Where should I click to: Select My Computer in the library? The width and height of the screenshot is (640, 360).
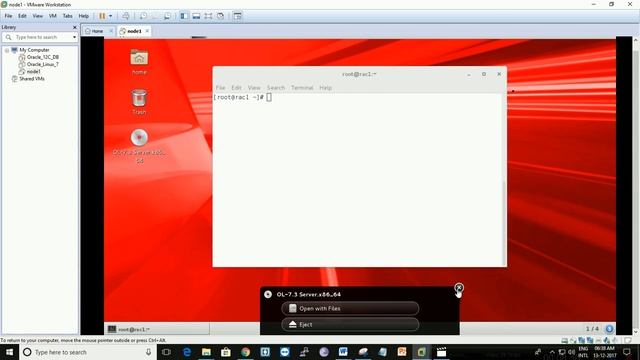click(x=34, y=50)
